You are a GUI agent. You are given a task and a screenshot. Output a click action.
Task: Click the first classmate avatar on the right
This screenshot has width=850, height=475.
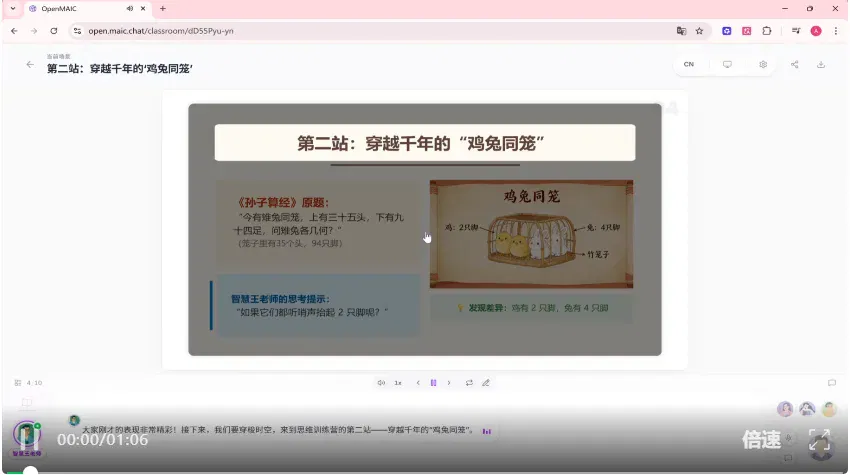click(785, 409)
